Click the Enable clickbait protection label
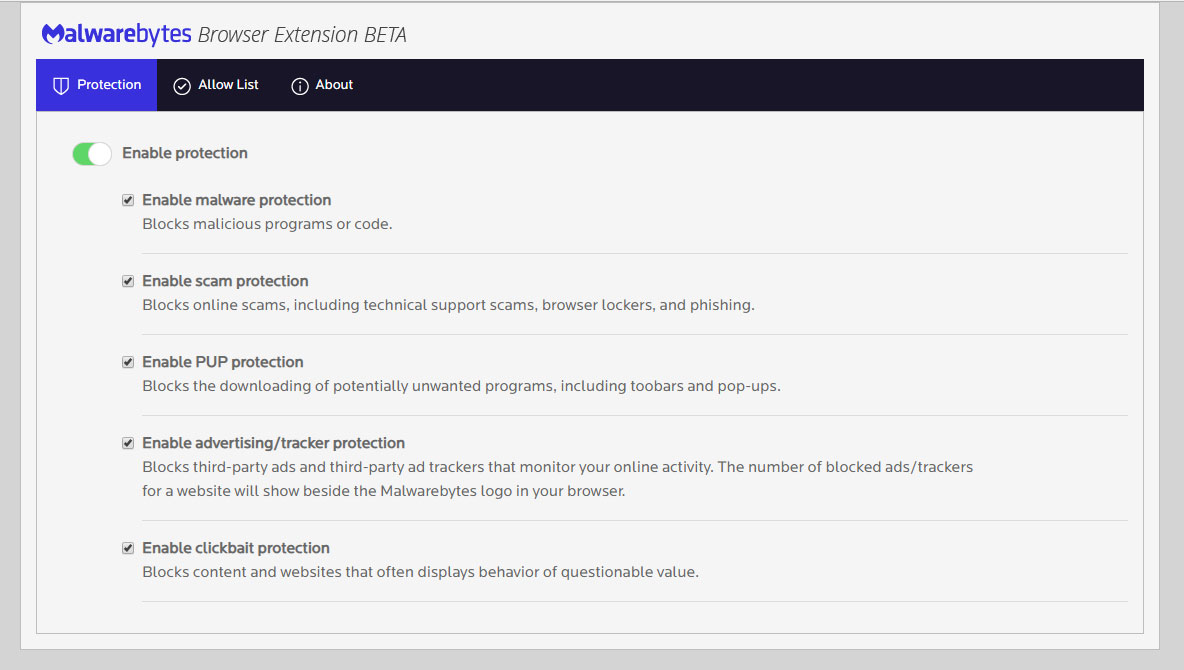The image size is (1184, 670). [236, 548]
